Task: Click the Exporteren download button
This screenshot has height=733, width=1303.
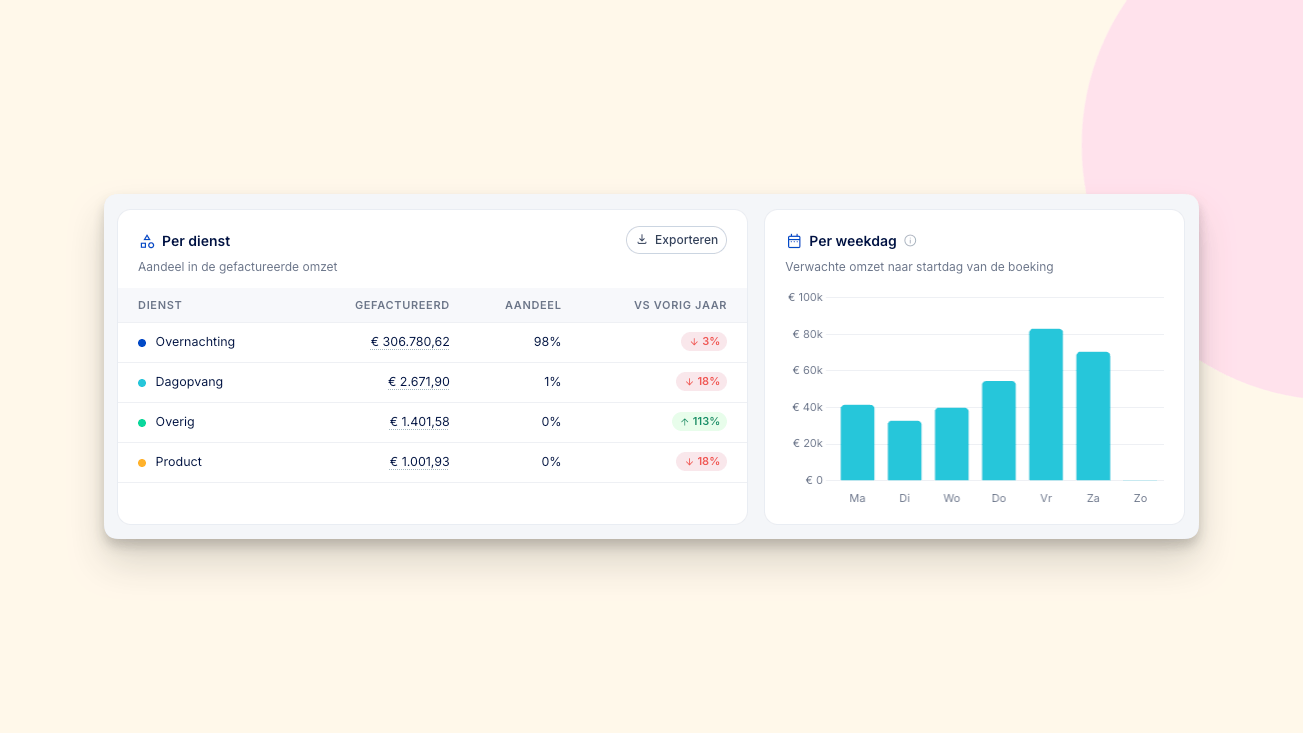Action: [676, 240]
